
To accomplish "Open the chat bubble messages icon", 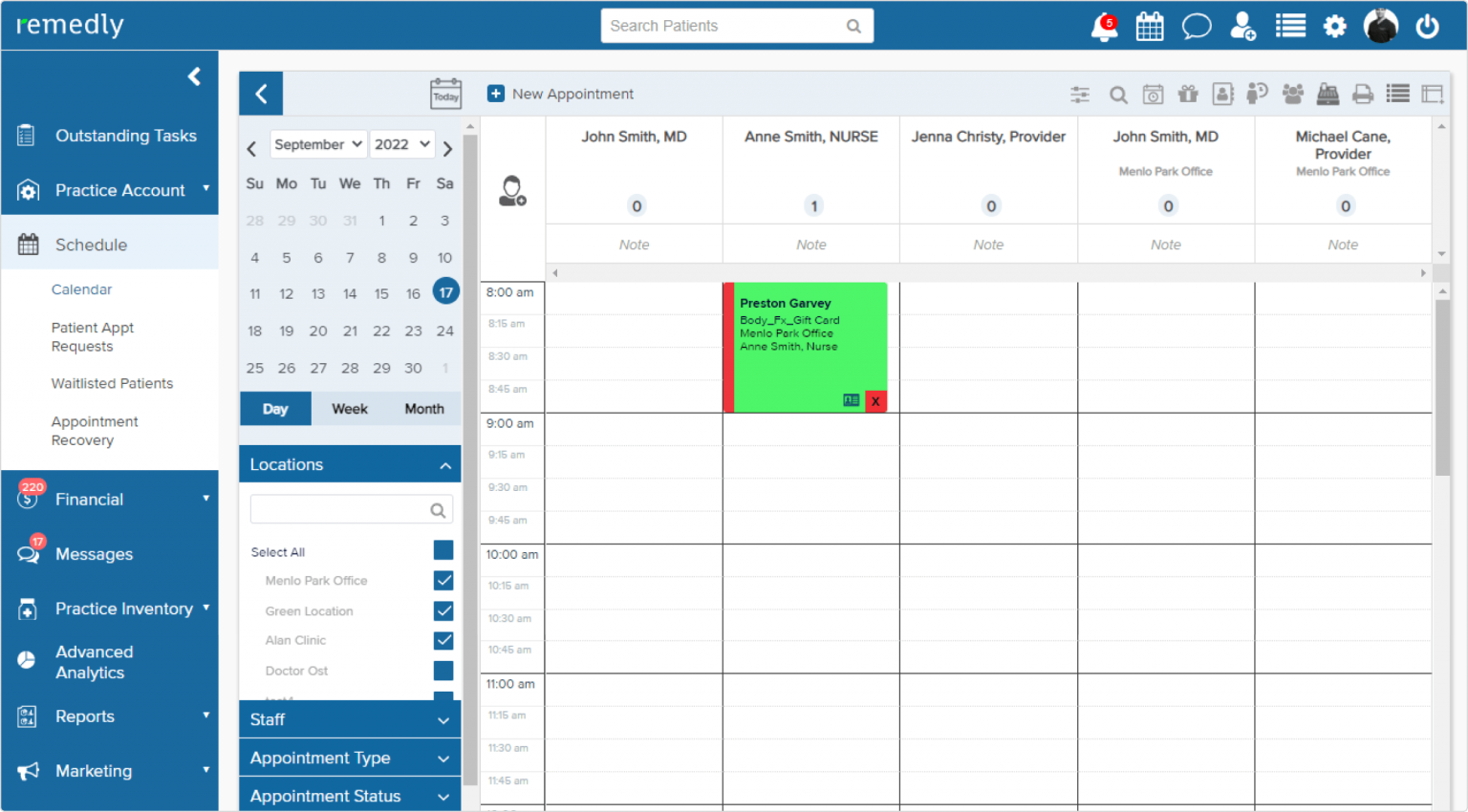I will point(1196,27).
